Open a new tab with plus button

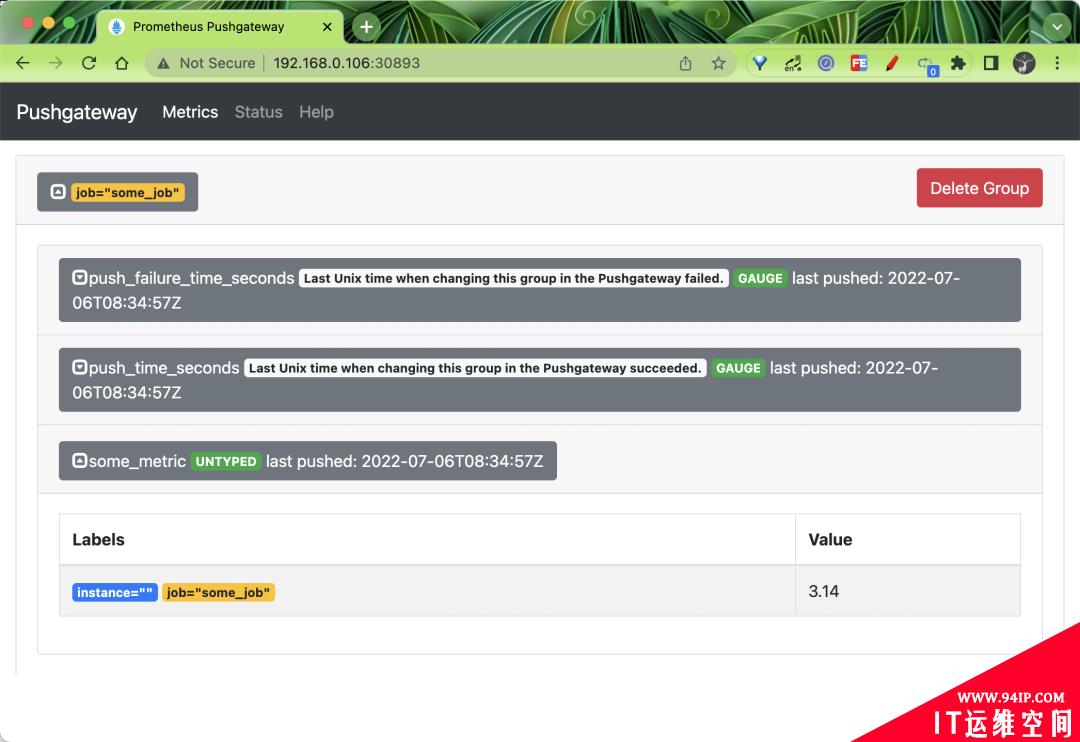tap(366, 27)
